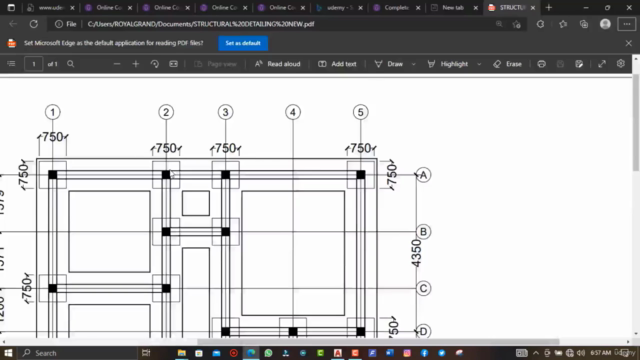
Task: Open Edge Settings and more menu
Action: tap(627, 24)
